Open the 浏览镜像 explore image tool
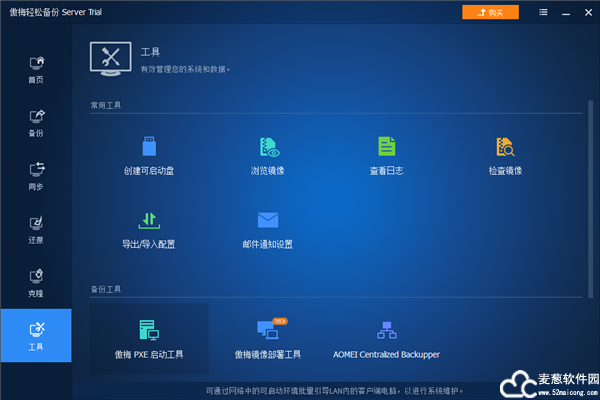 tap(267, 156)
